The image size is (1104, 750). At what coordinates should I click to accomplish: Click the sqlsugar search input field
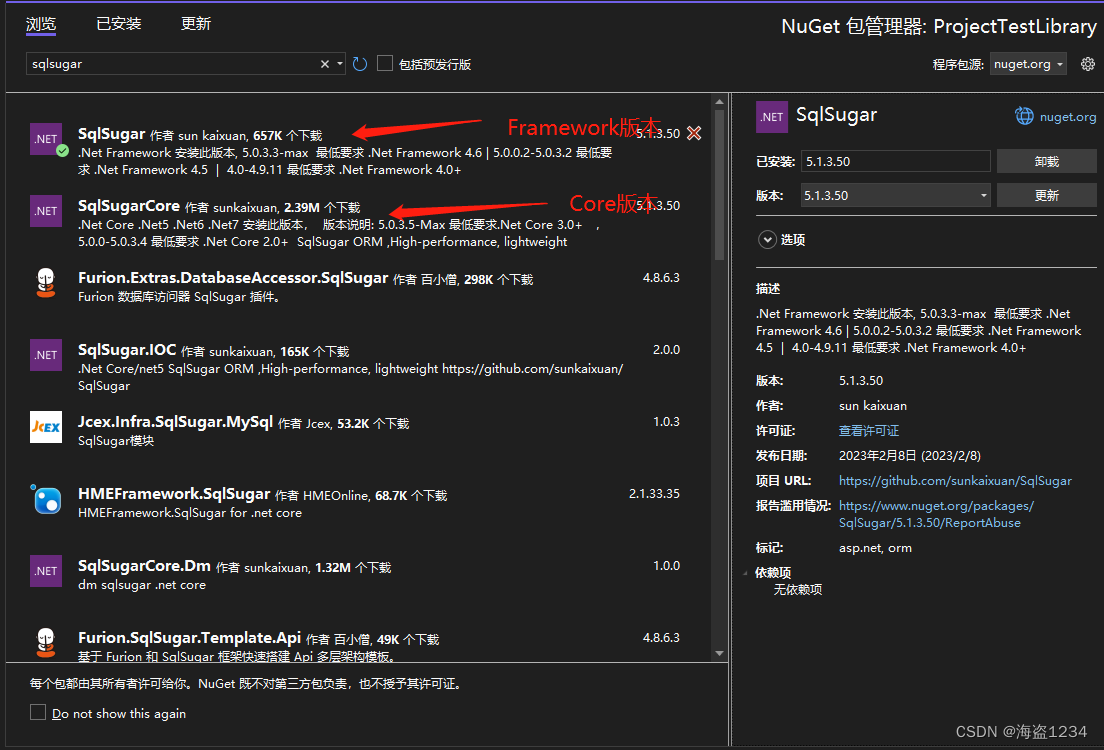pyautogui.click(x=172, y=64)
